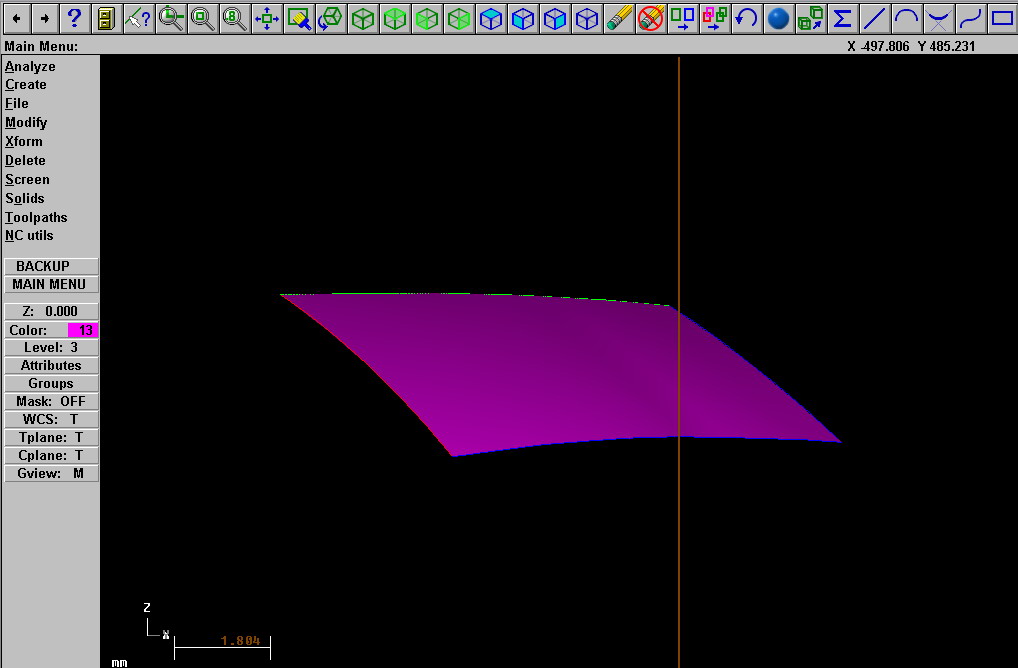Screen dimensions: 1018x668
Task: Open the Delete menu in sidebar
Action: (x=25, y=160)
